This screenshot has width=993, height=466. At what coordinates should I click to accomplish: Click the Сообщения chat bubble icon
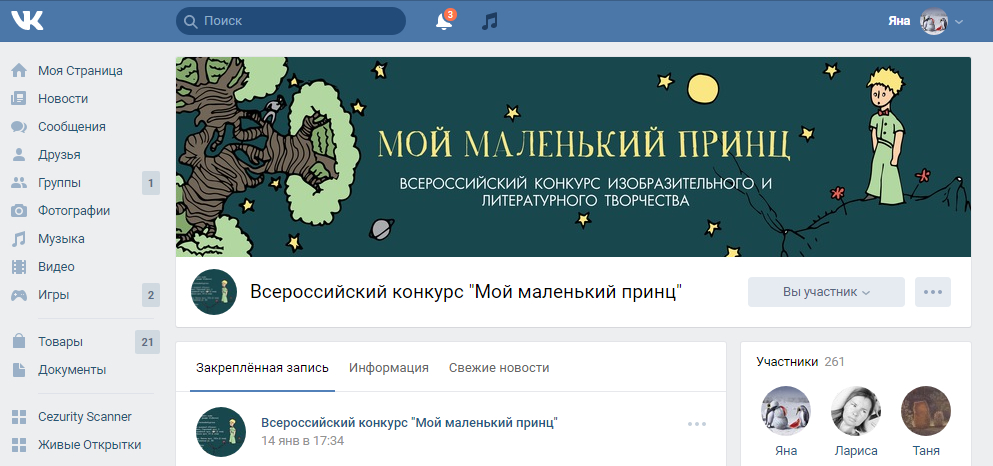pyautogui.click(x=19, y=127)
